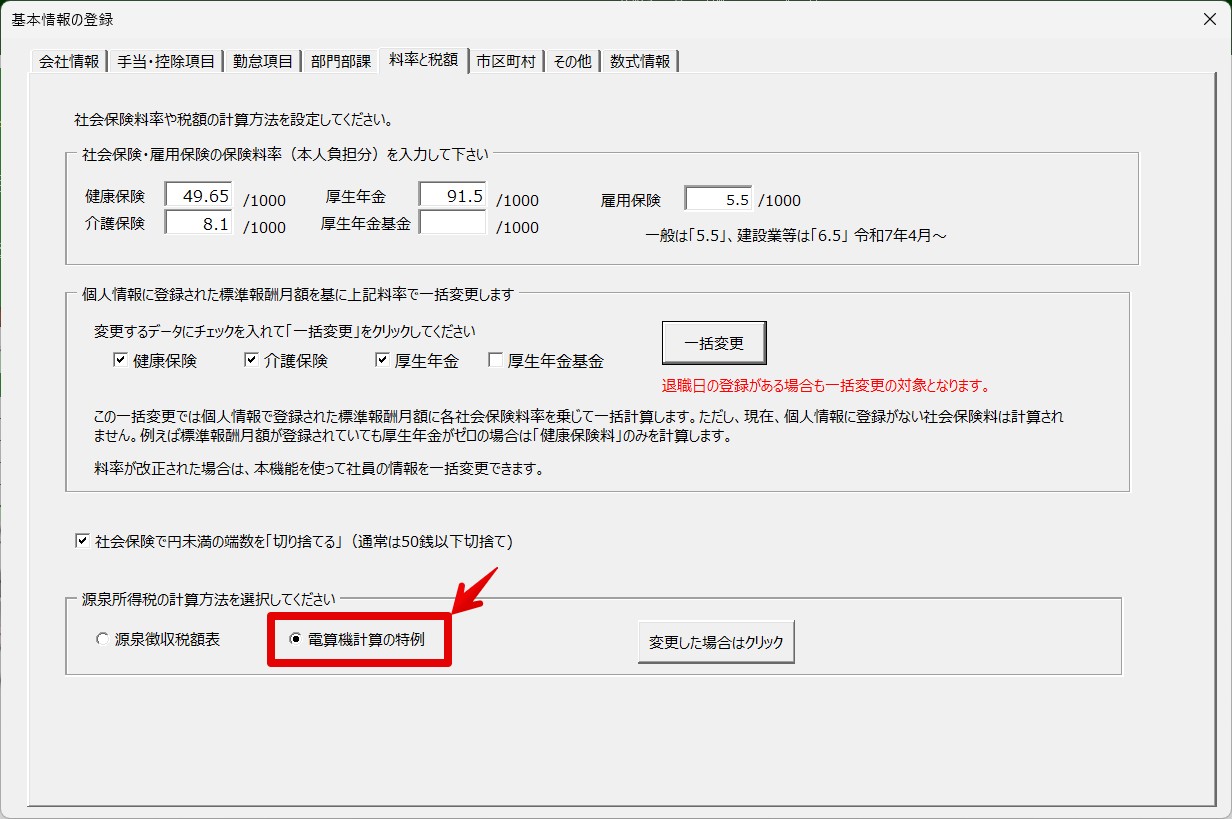The height and width of the screenshot is (819, 1232).
Task: Click the 雇用保険 rate input field
Action: pos(718,199)
